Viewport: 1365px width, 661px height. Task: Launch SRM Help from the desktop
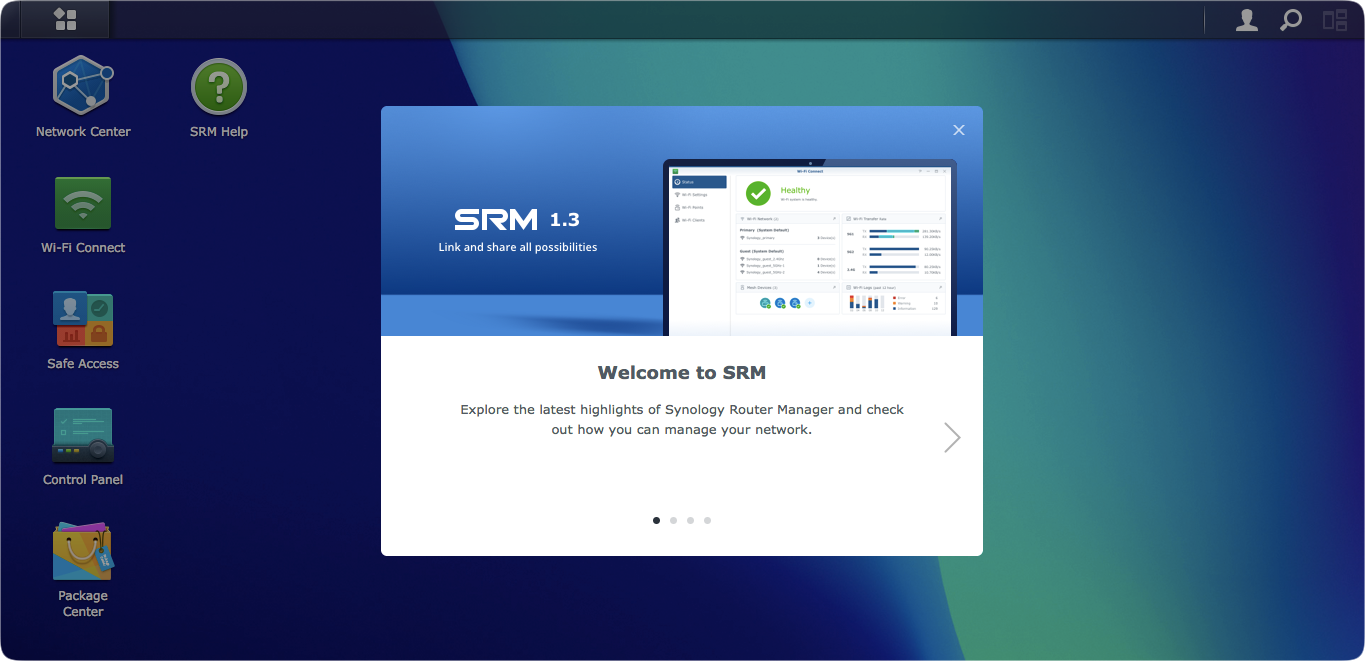coord(219,97)
